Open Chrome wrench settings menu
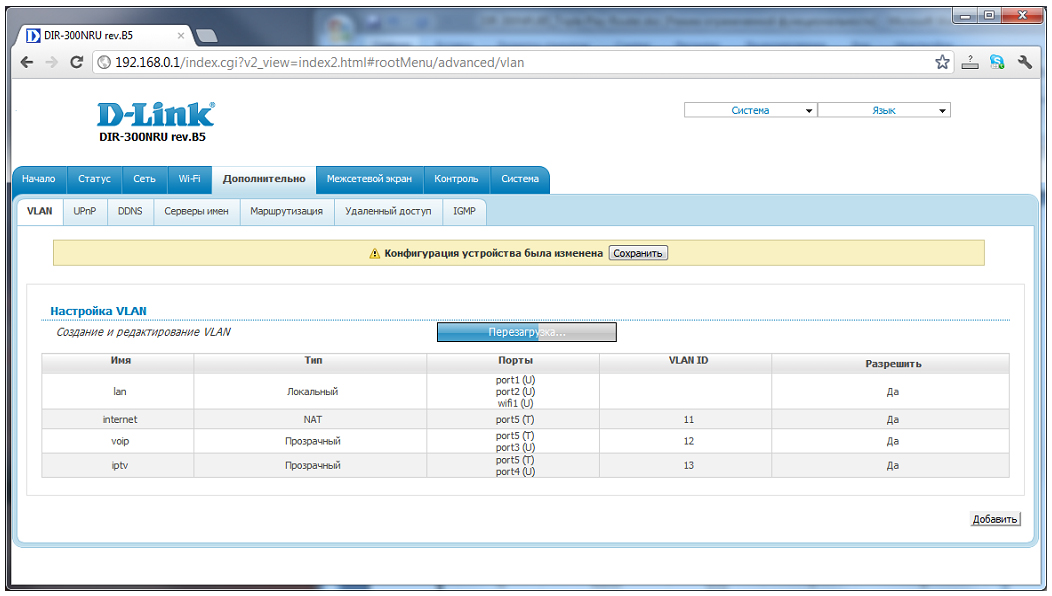 coord(1025,62)
